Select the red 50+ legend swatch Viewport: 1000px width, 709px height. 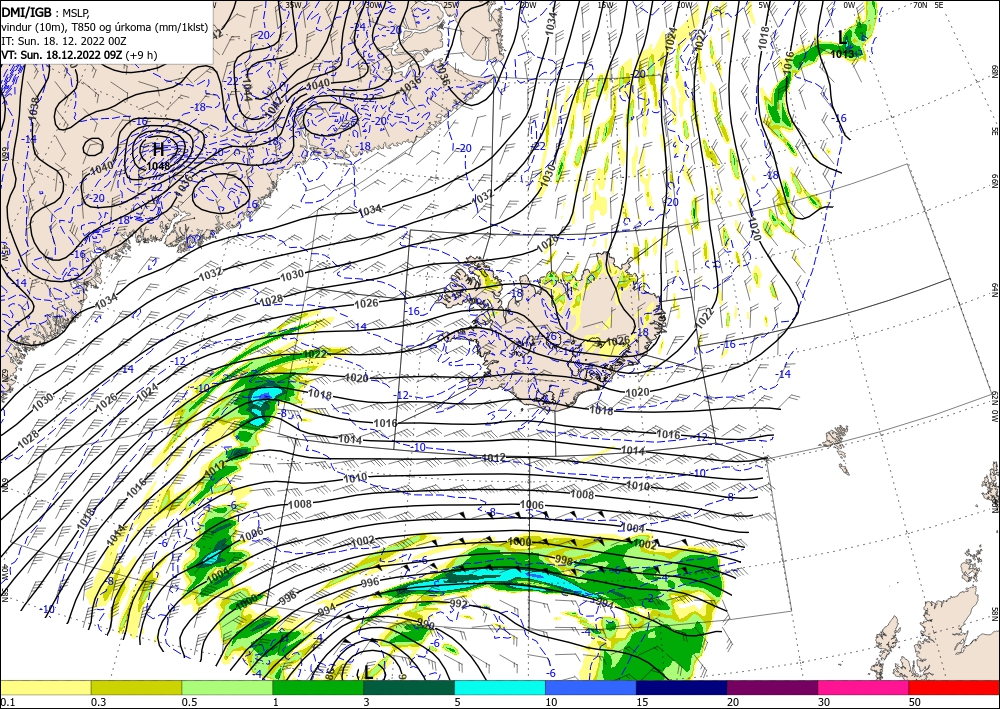tap(954, 687)
